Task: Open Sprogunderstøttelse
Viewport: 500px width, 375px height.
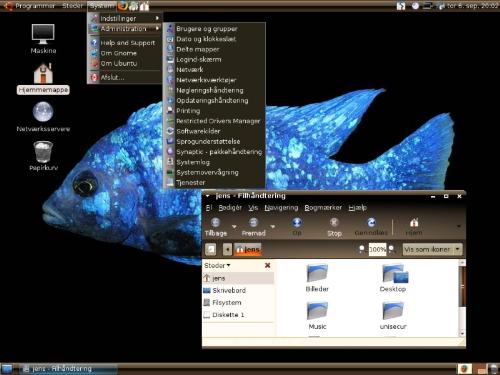Action: tap(214, 141)
